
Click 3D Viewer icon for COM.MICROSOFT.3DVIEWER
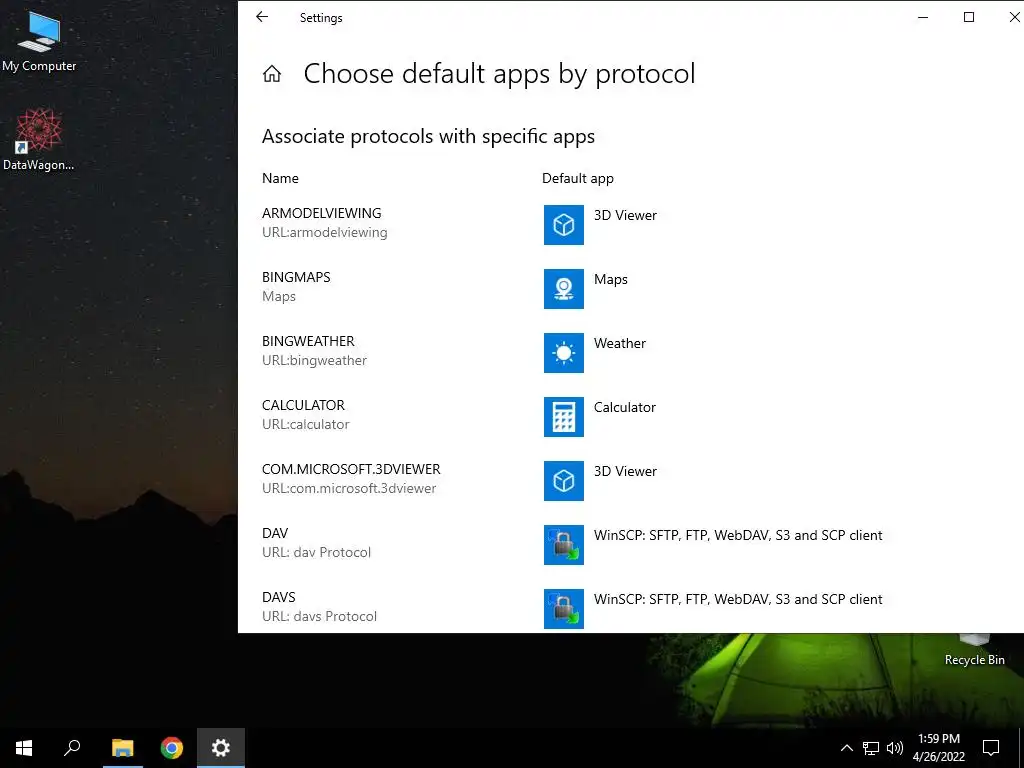coord(564,481)
